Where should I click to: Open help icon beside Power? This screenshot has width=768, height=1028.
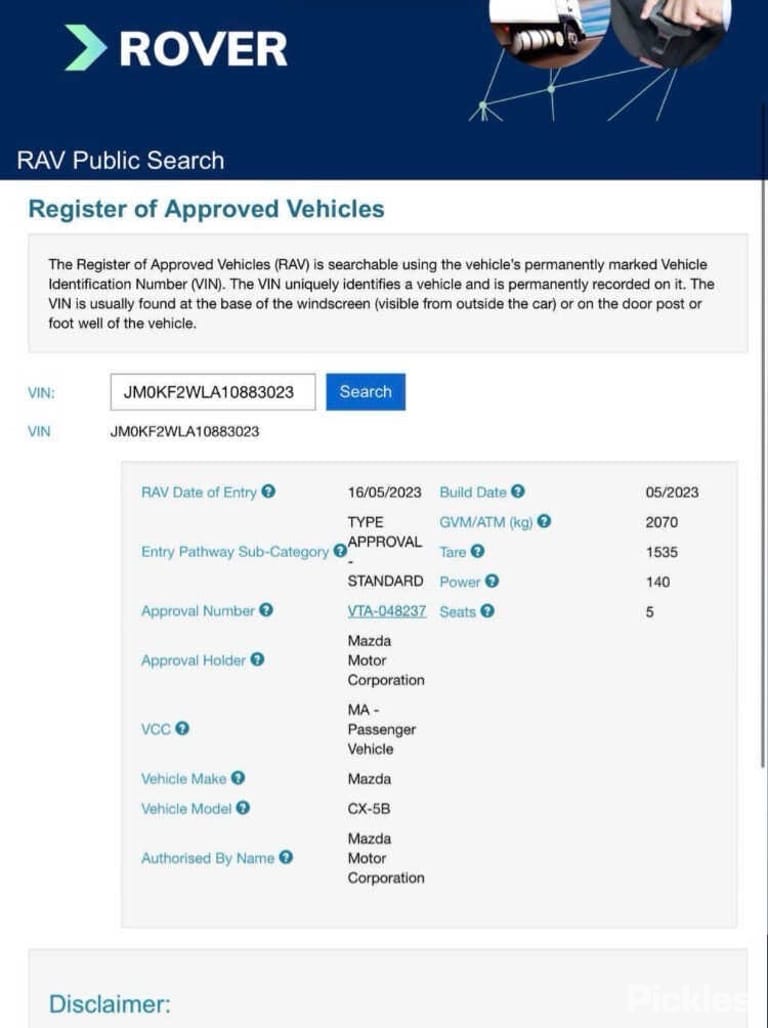pyautogui.click(x=492, y=581)
